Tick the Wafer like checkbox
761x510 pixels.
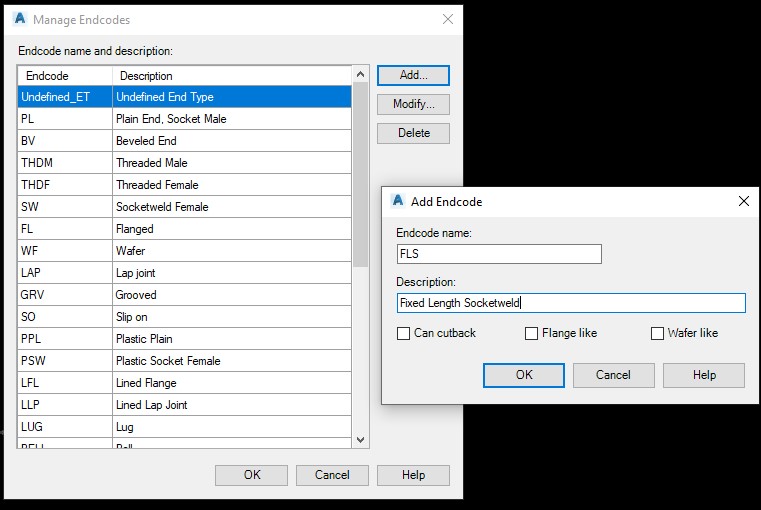[x=657, y=333]
